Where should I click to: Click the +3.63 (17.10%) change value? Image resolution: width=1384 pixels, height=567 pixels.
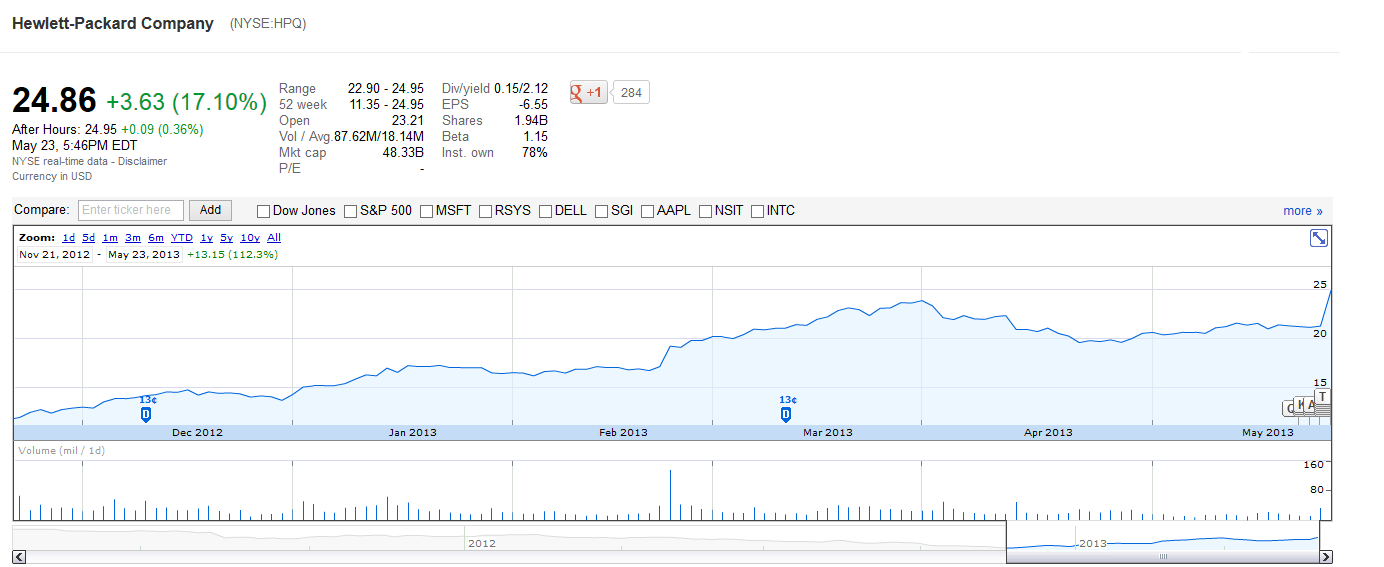click(187, 102)
